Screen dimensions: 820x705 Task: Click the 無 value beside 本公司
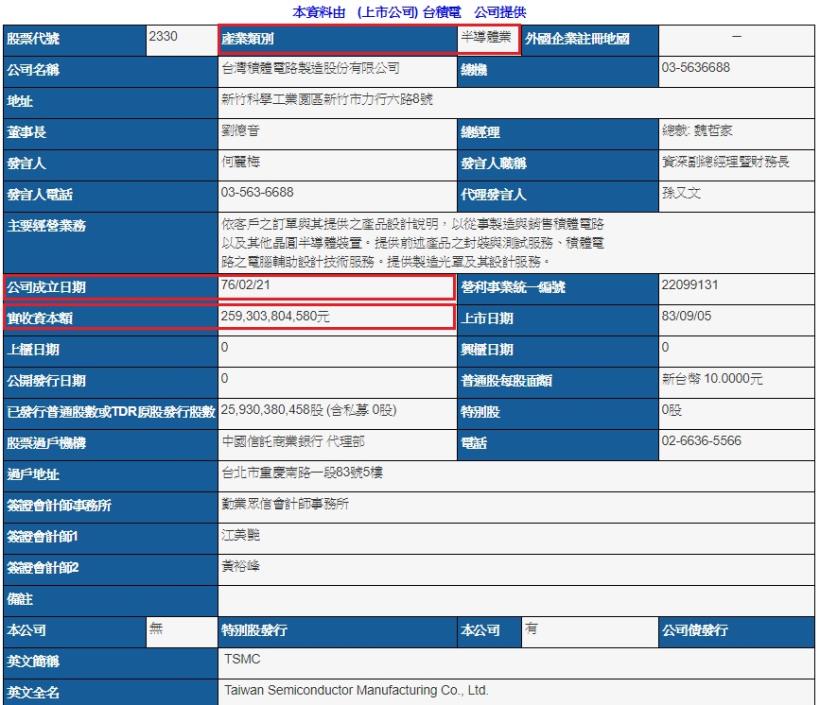pyautogui.click(x=156, y=628)
